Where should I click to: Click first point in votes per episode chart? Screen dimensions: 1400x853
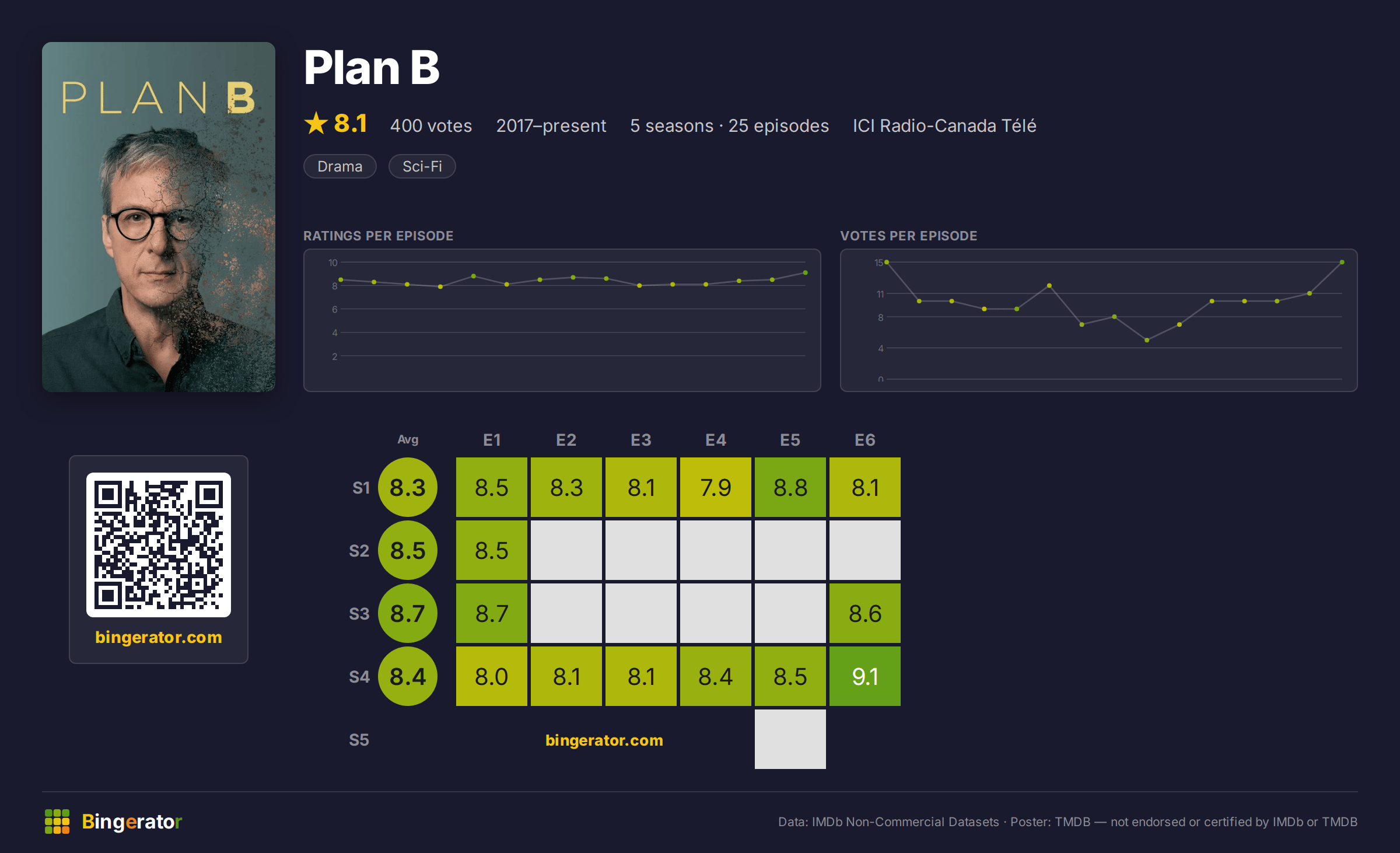pyautogui.click(x=887, y=262)
